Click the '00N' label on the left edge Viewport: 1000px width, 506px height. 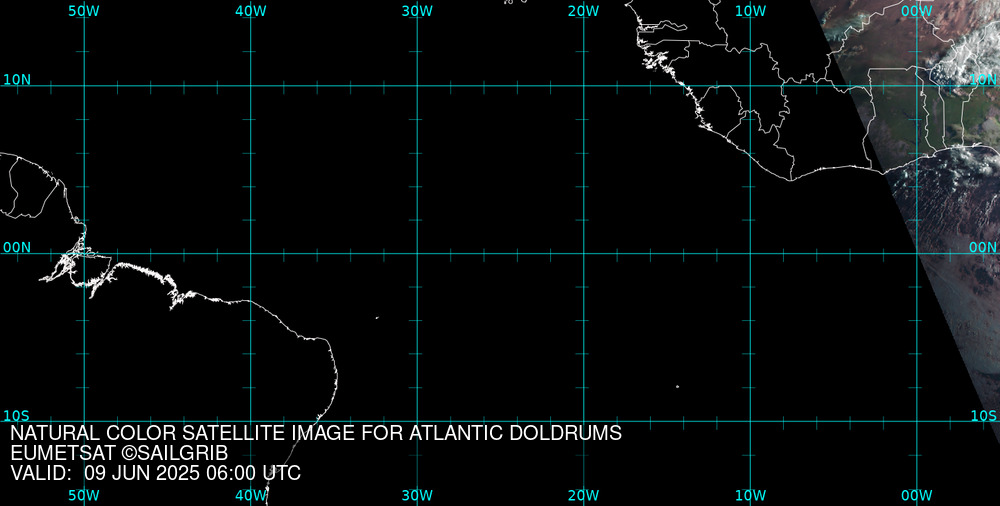[x=17, y=248]
